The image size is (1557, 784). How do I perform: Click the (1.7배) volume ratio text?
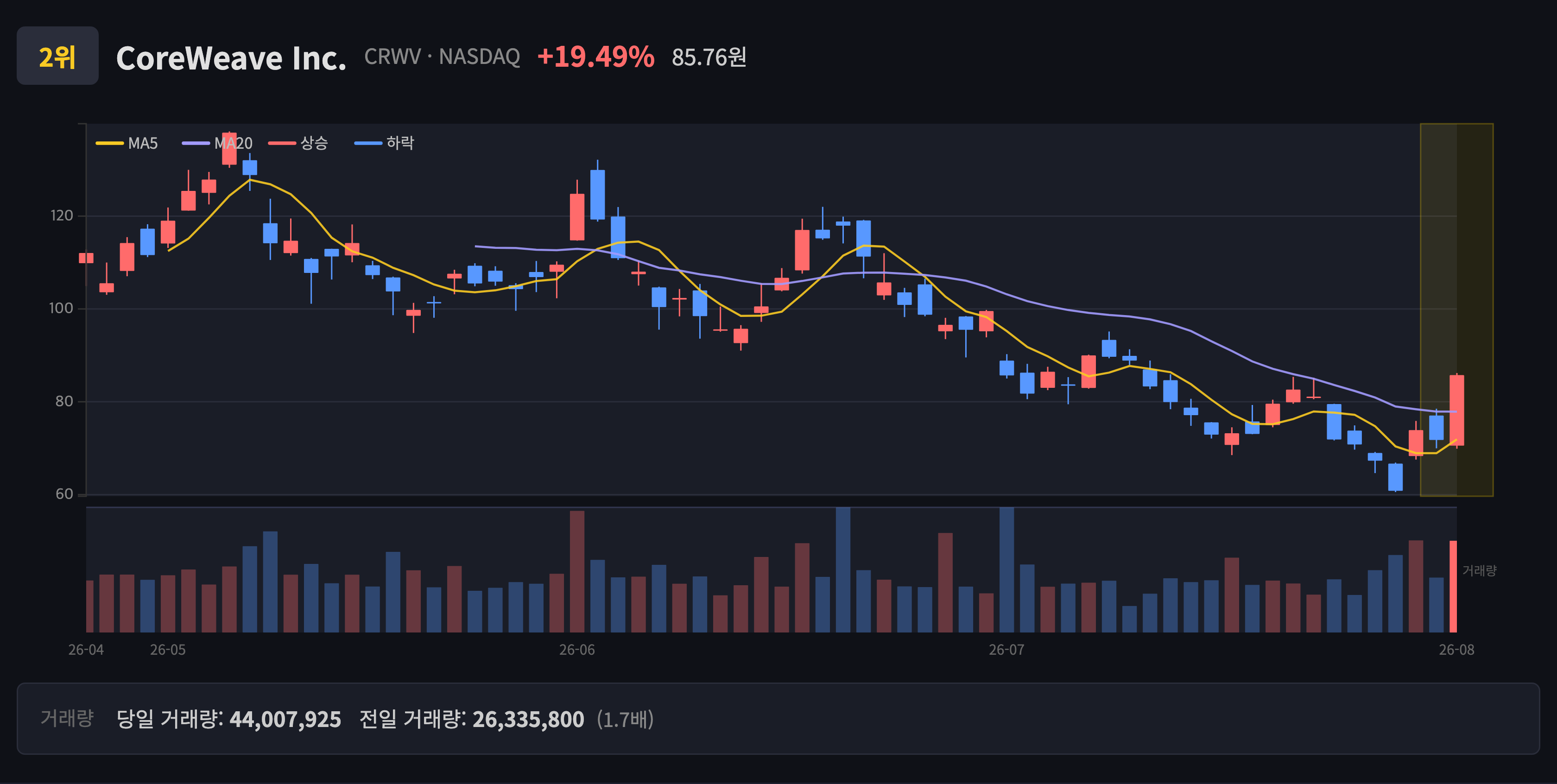(626, 719)
